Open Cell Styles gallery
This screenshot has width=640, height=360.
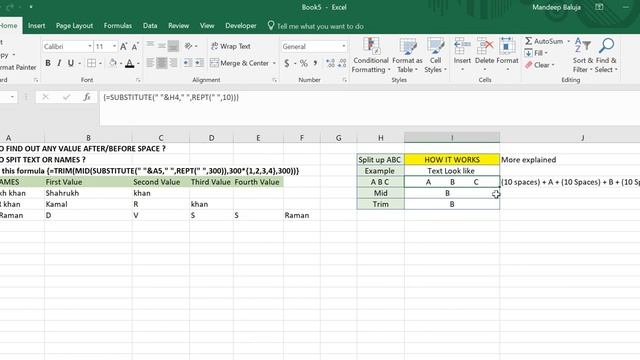pos(436,55)
